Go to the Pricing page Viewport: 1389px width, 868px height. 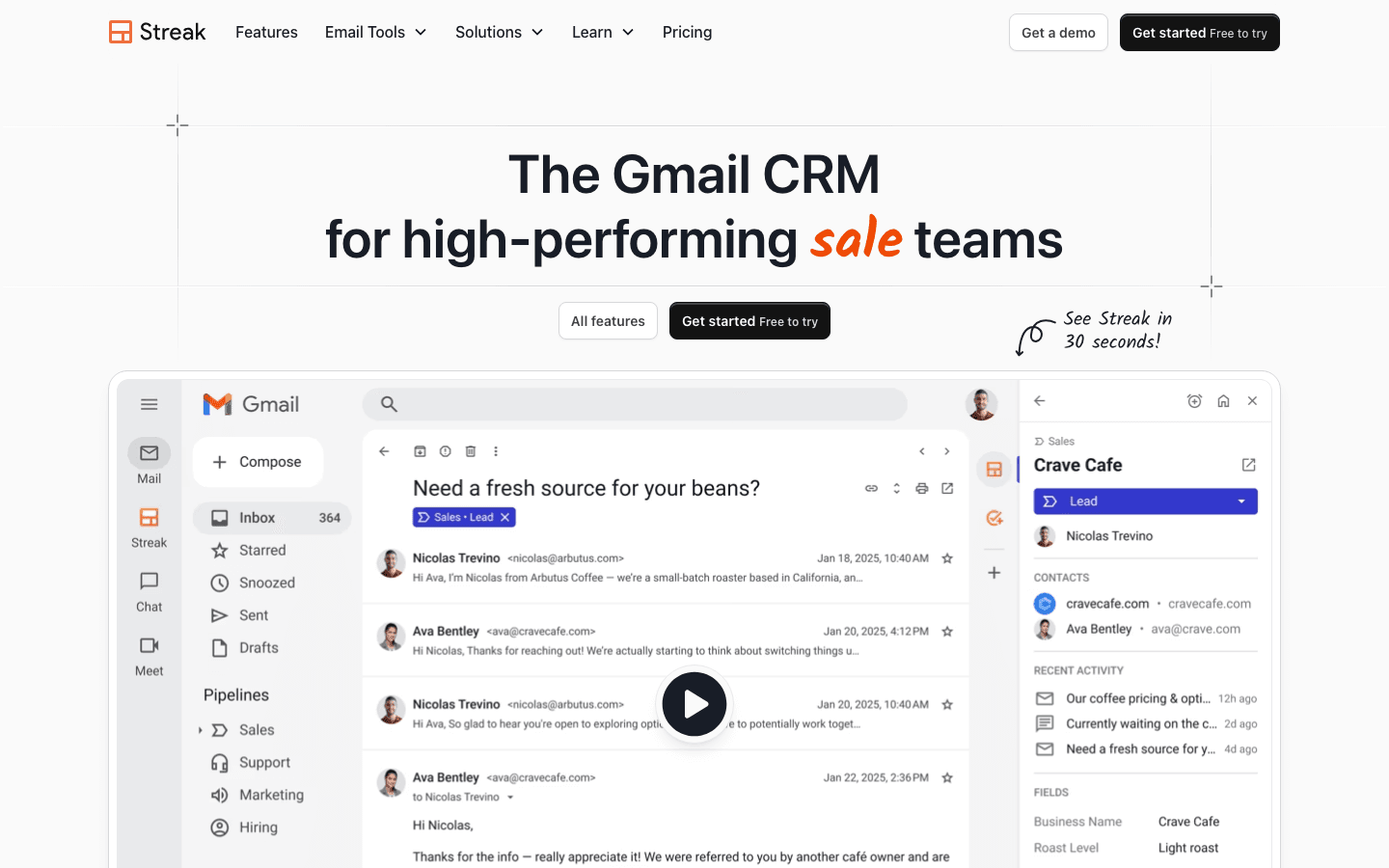[x=687, y=32]
